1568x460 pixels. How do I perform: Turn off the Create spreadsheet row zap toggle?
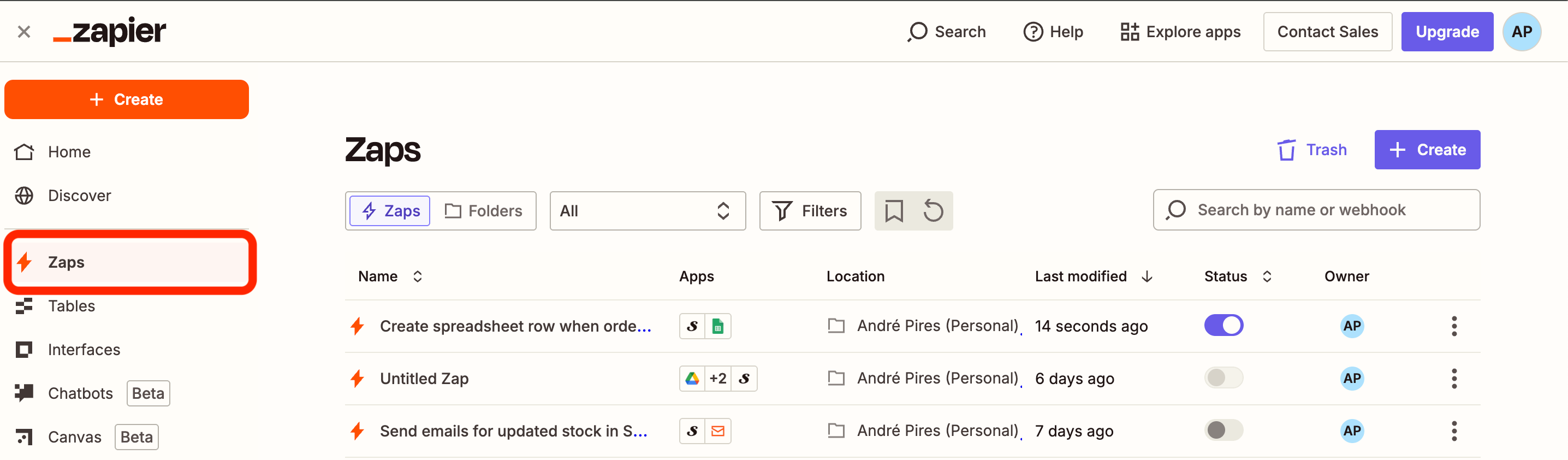click(1223, 326)
